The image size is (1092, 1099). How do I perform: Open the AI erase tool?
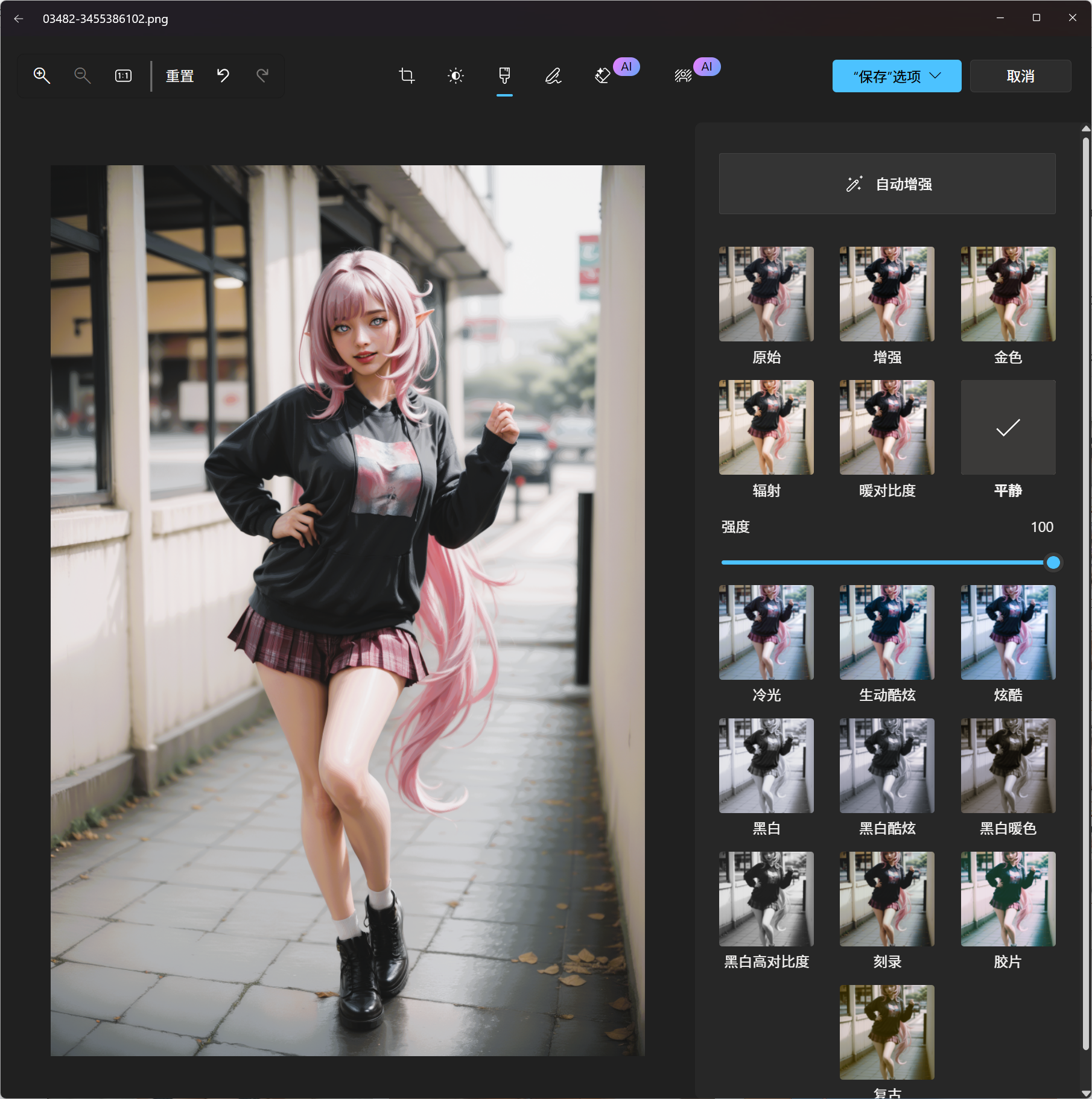coord(603,75)
